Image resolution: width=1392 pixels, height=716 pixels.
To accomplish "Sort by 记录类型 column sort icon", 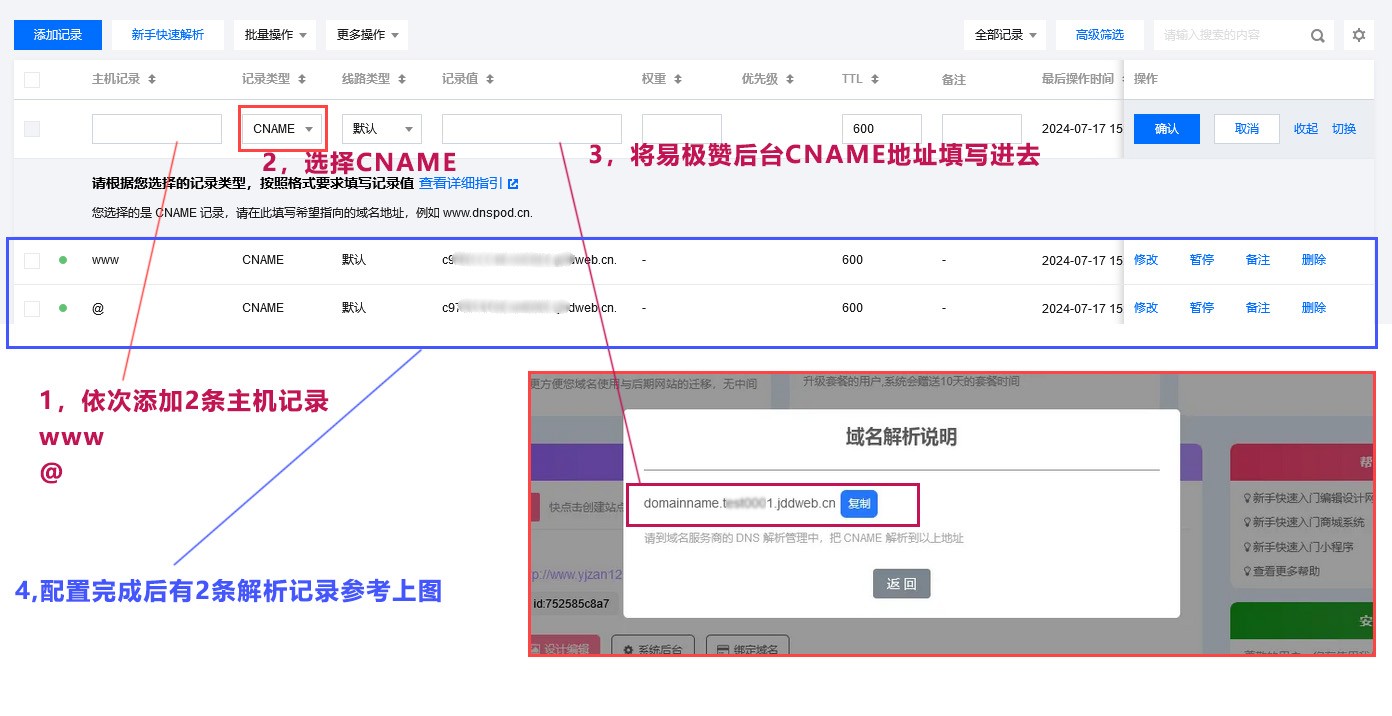I will tap(302, 79).
